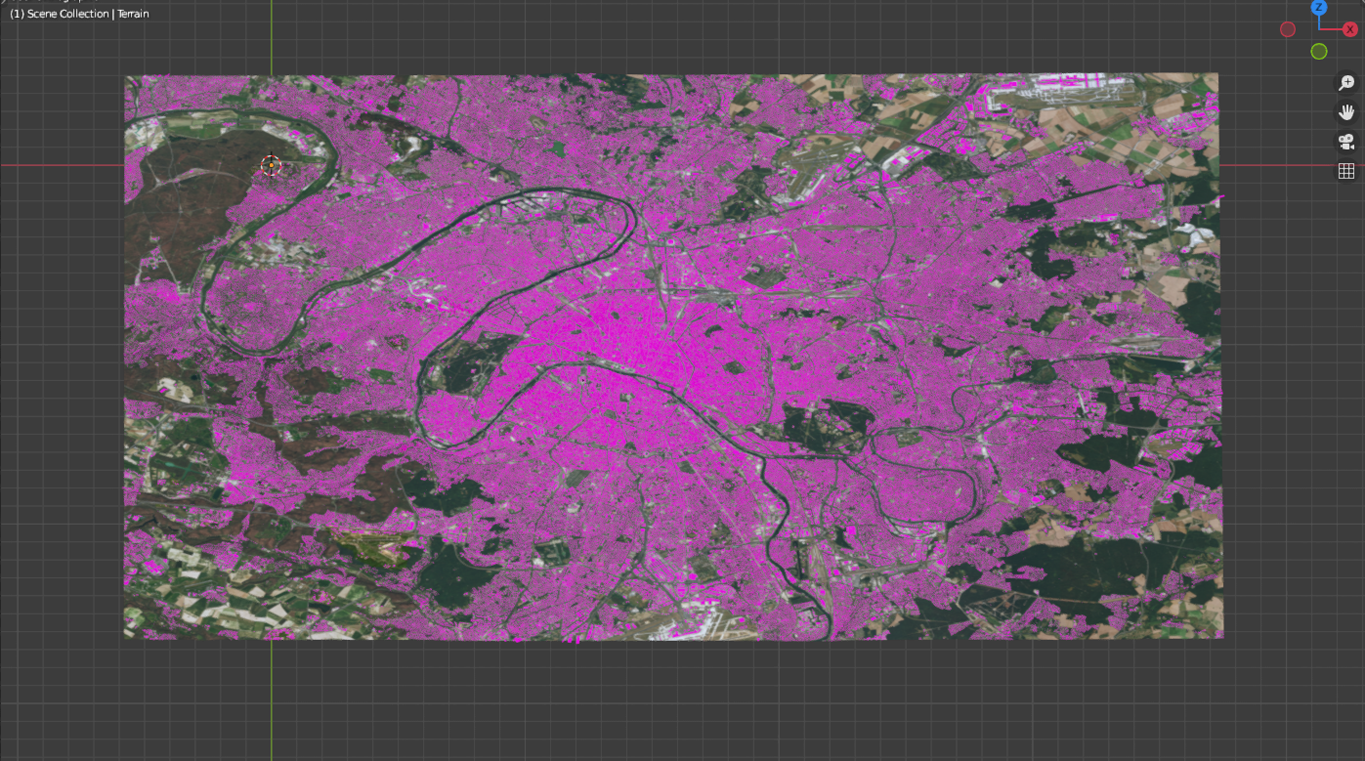Viewport: 1365px width, 761px height.
Task: Click the Scene Collection | Terrain overlay text
Action: pyautogui.click(x=79, y=14)
